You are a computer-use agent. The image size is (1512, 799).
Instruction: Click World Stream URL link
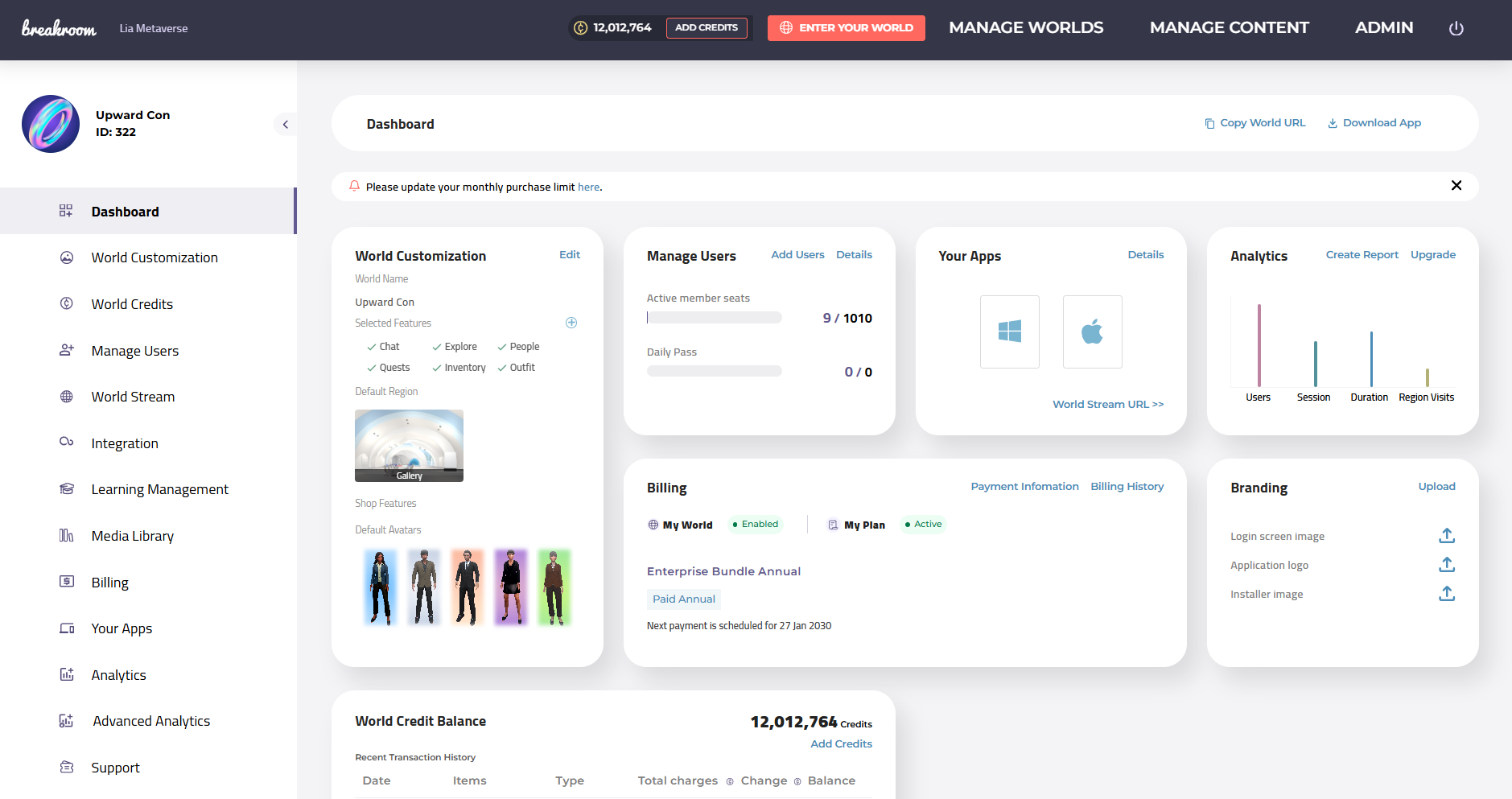[1108, 405]
